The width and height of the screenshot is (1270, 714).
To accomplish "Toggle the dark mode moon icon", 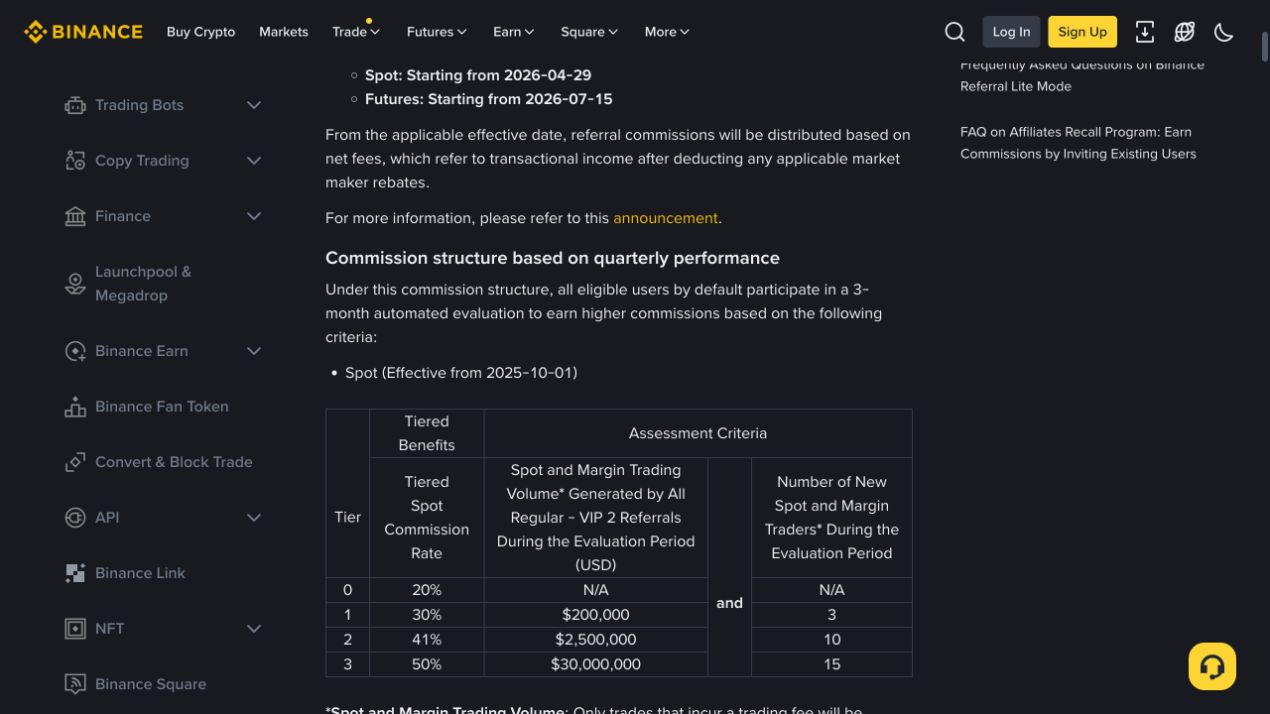I will [x=1224, y=32].
